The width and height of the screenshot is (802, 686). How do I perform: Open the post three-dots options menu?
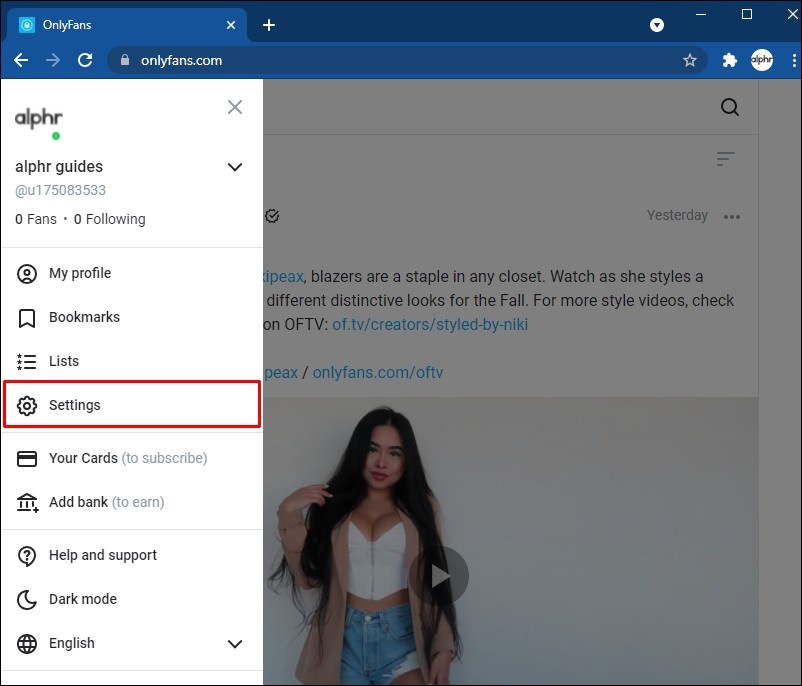tap(732, 217)
